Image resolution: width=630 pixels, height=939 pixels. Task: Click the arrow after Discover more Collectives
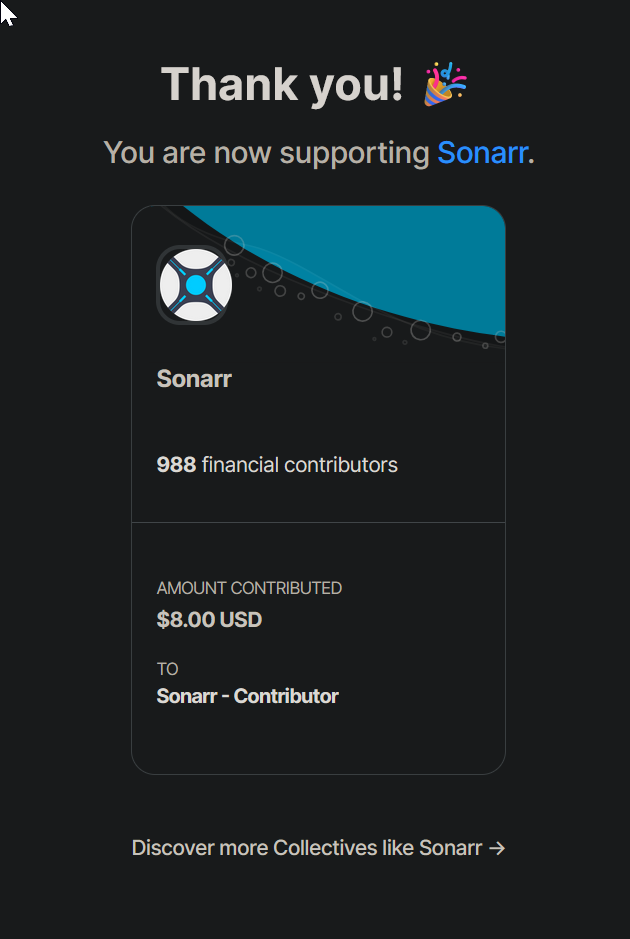(497, 848)
